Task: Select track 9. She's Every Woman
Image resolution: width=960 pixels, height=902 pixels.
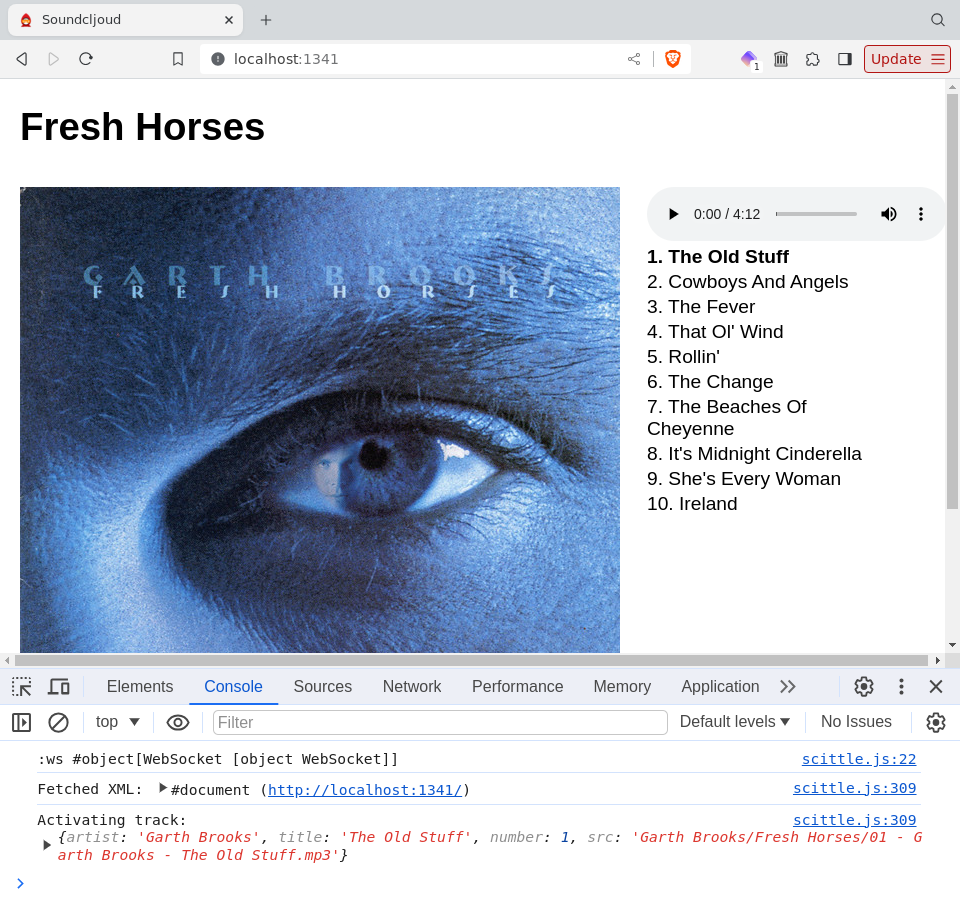Action: 744,479
